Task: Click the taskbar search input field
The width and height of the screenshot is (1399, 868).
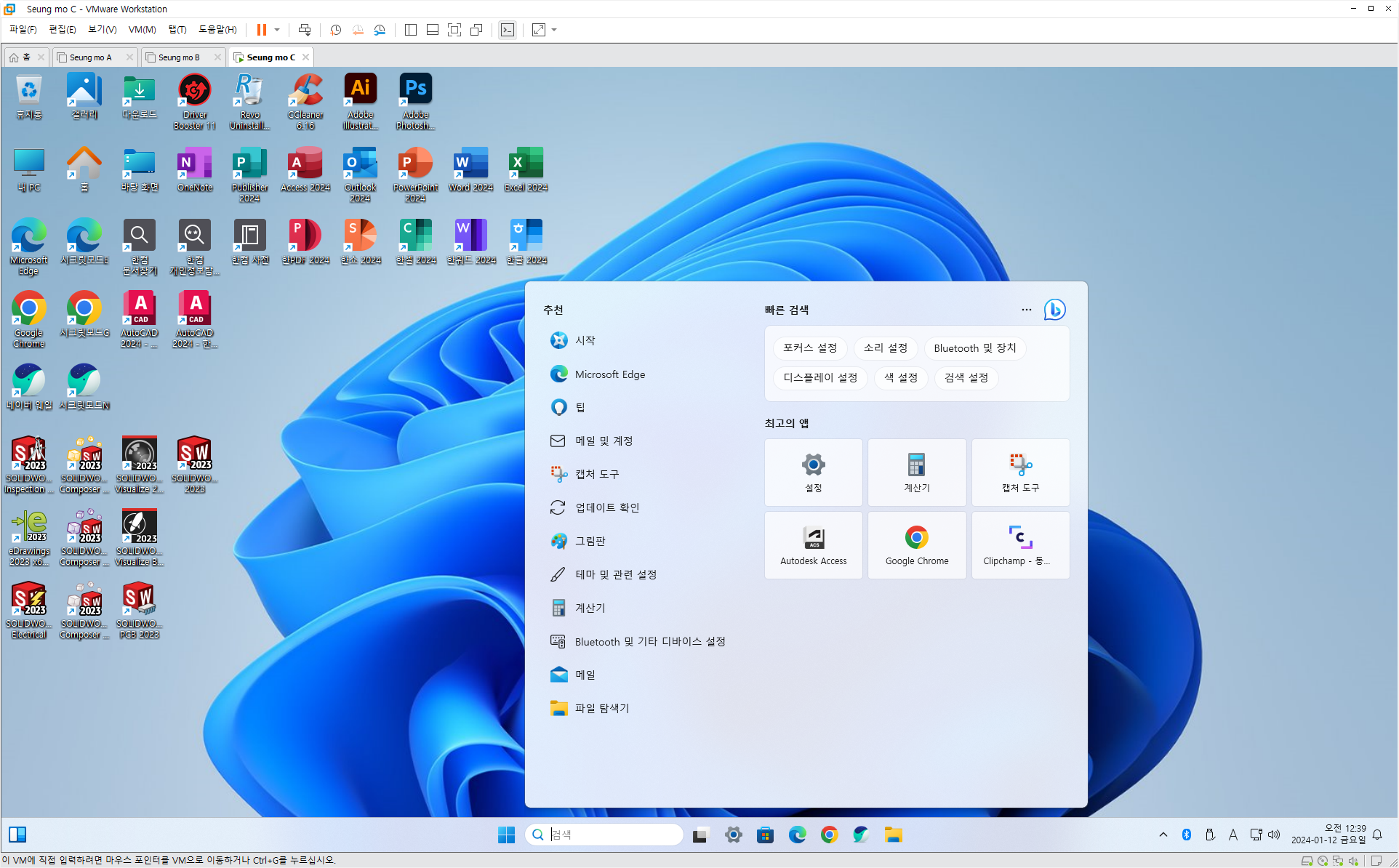Action: pos(611,835)
